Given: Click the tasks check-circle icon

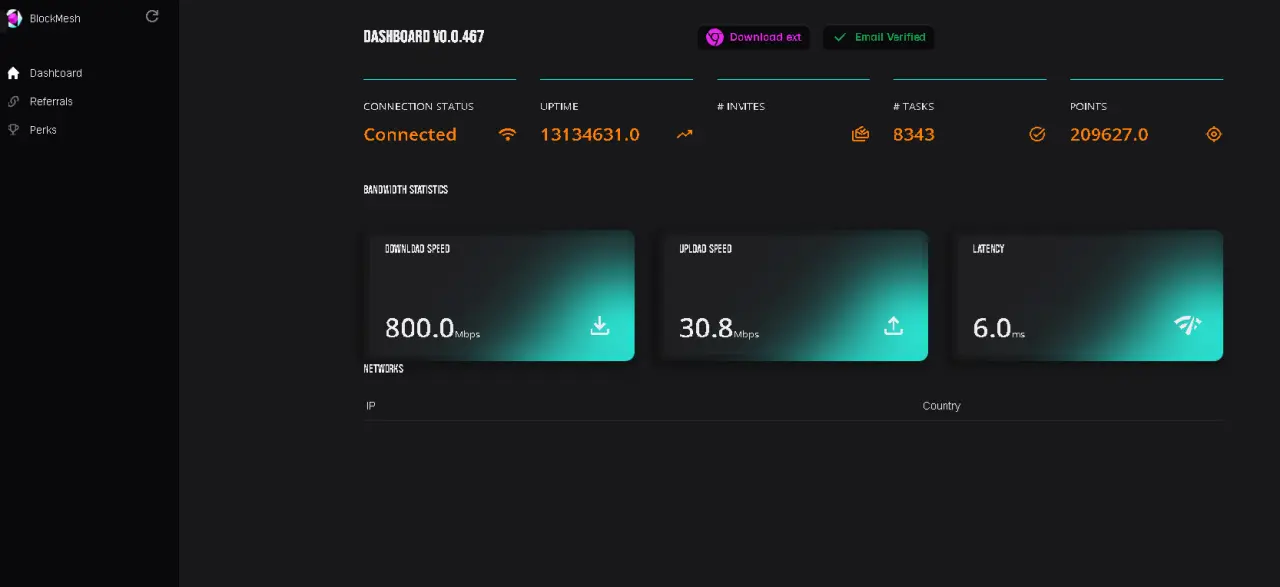Looking at the screenshot, I should click(x=1037, y=134).
